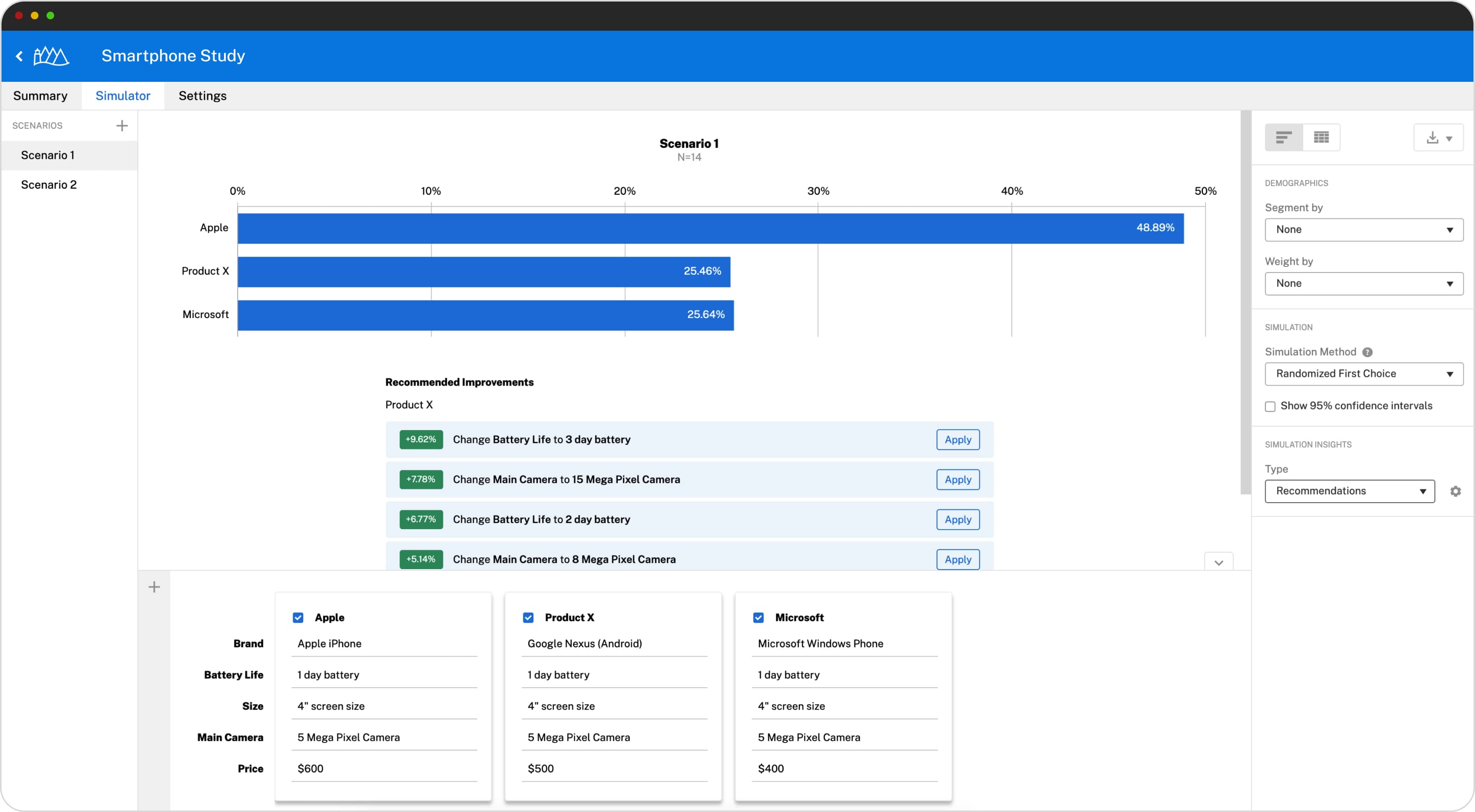This screenshot has height=812, width=1475.
Task: Click the list view icon in panel
Action: click(1285, 137)
